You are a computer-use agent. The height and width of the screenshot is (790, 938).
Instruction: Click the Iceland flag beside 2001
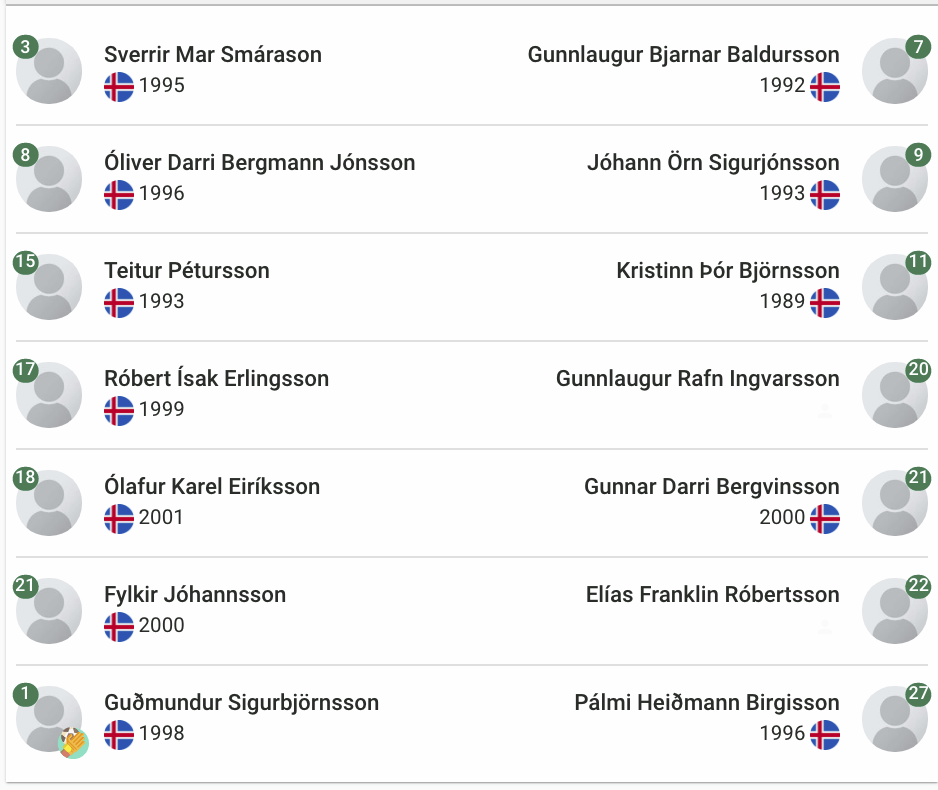[118, 518]
